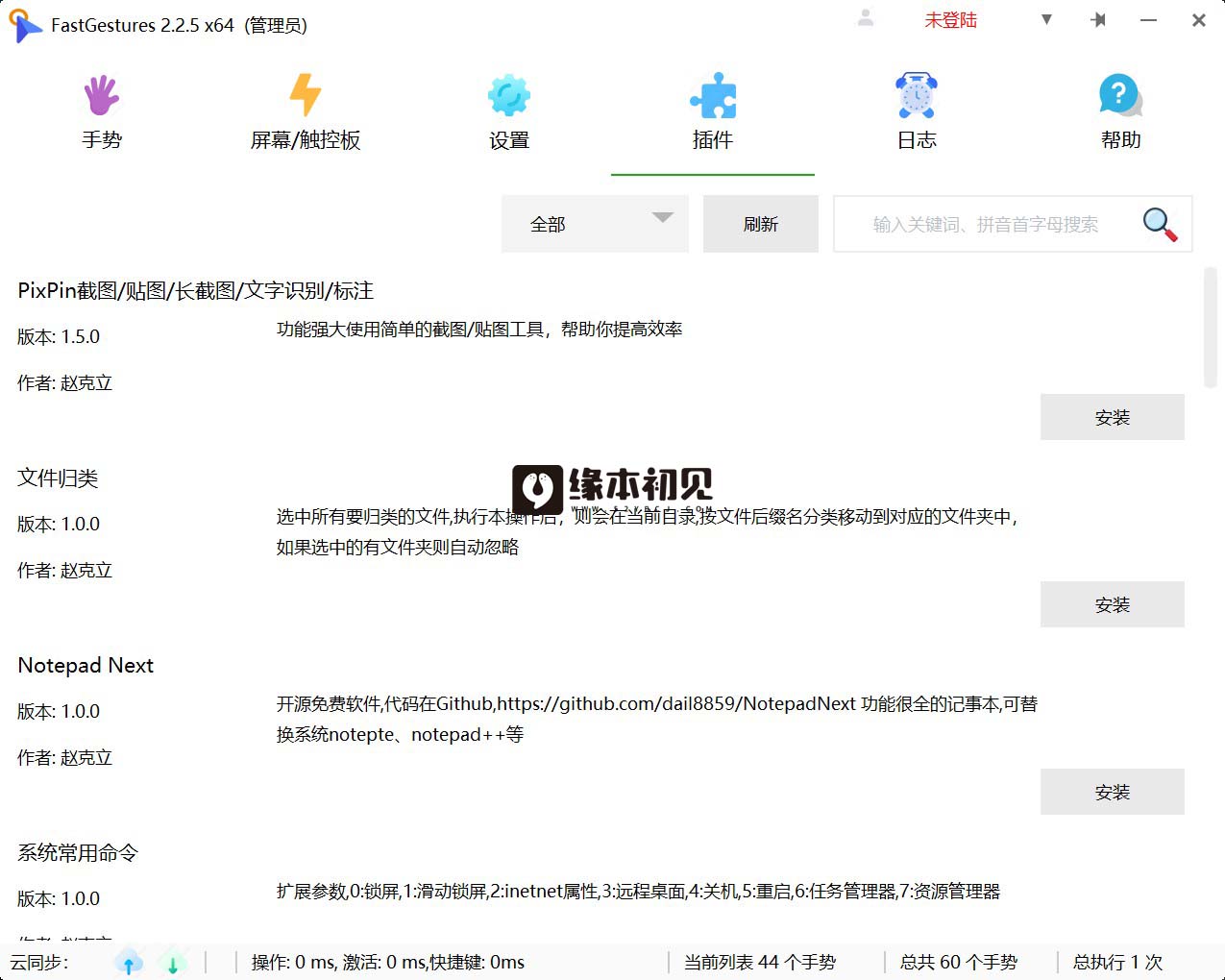Click the 作者: 赵克立 text under 文件归类
Viewport: 1225px width, 980px height.
pyautogui.click(x=65, y=570)
